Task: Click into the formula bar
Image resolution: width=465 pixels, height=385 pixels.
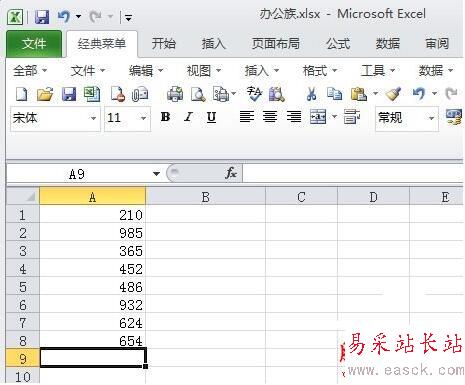Action: tap(353, 173)
